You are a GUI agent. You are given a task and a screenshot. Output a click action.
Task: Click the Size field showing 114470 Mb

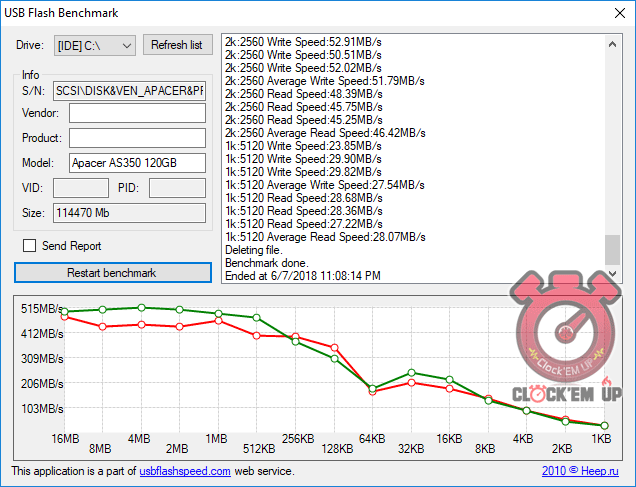click(x=129, y=212)
